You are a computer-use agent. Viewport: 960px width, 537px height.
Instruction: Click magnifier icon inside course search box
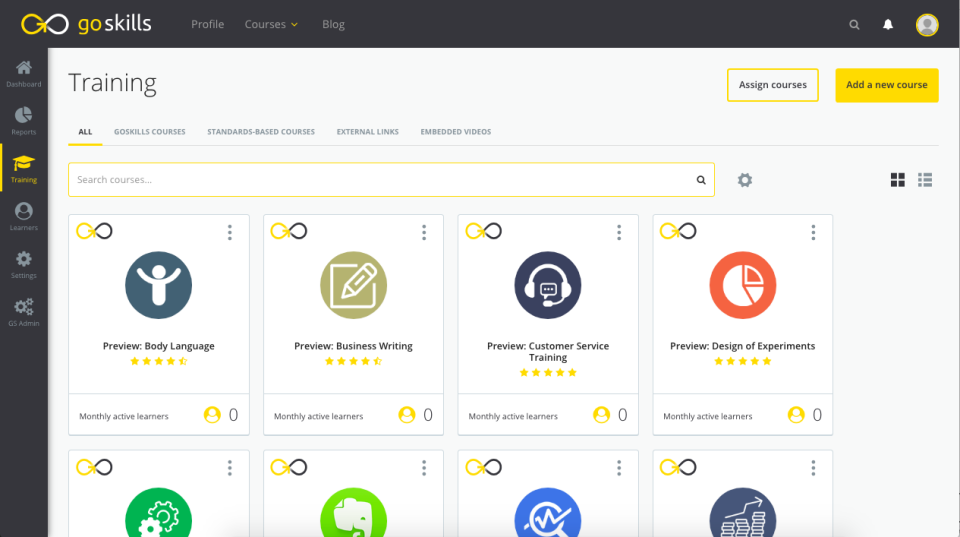701,180
